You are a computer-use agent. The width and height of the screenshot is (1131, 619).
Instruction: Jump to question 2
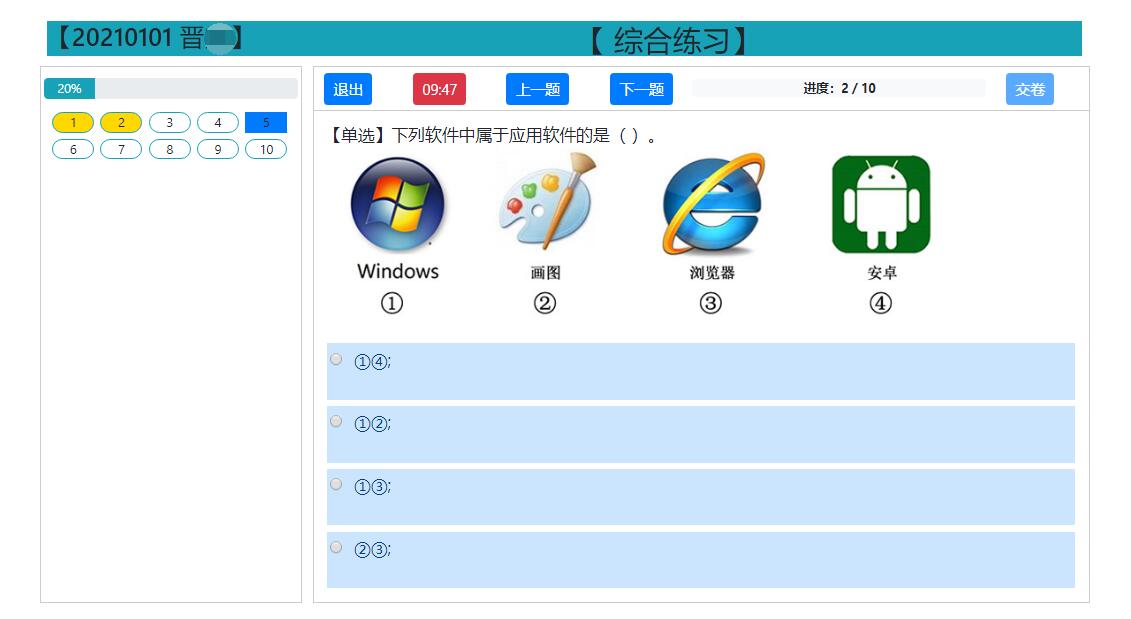tap(121, 123)
